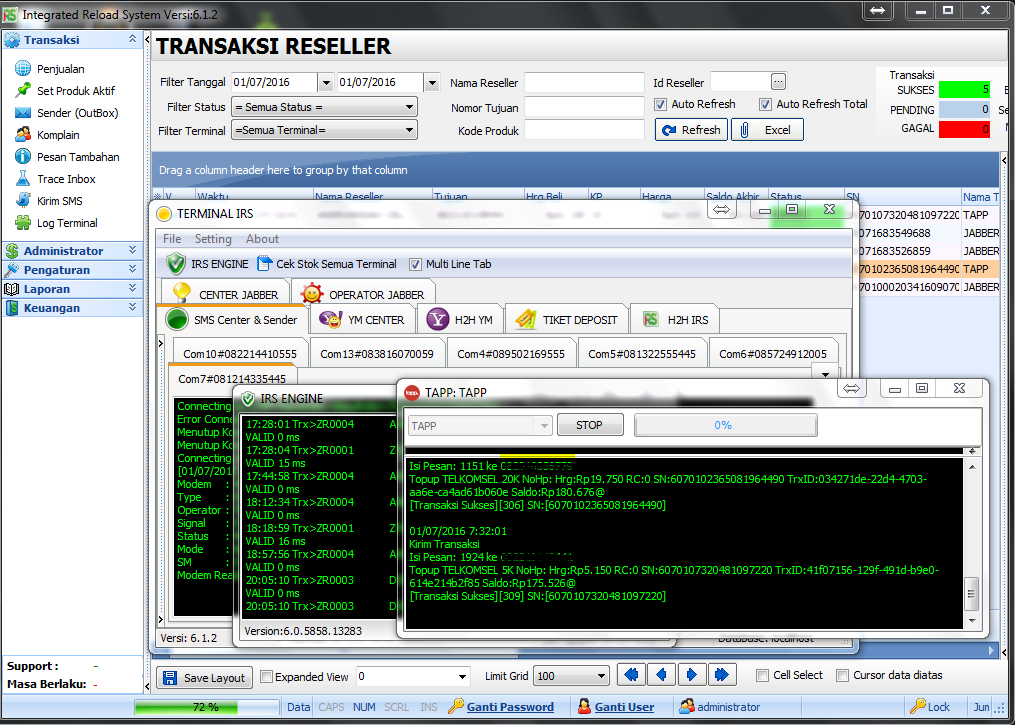1015x725 pixels.
Task: Go to first page arrow
Action: 632,675
